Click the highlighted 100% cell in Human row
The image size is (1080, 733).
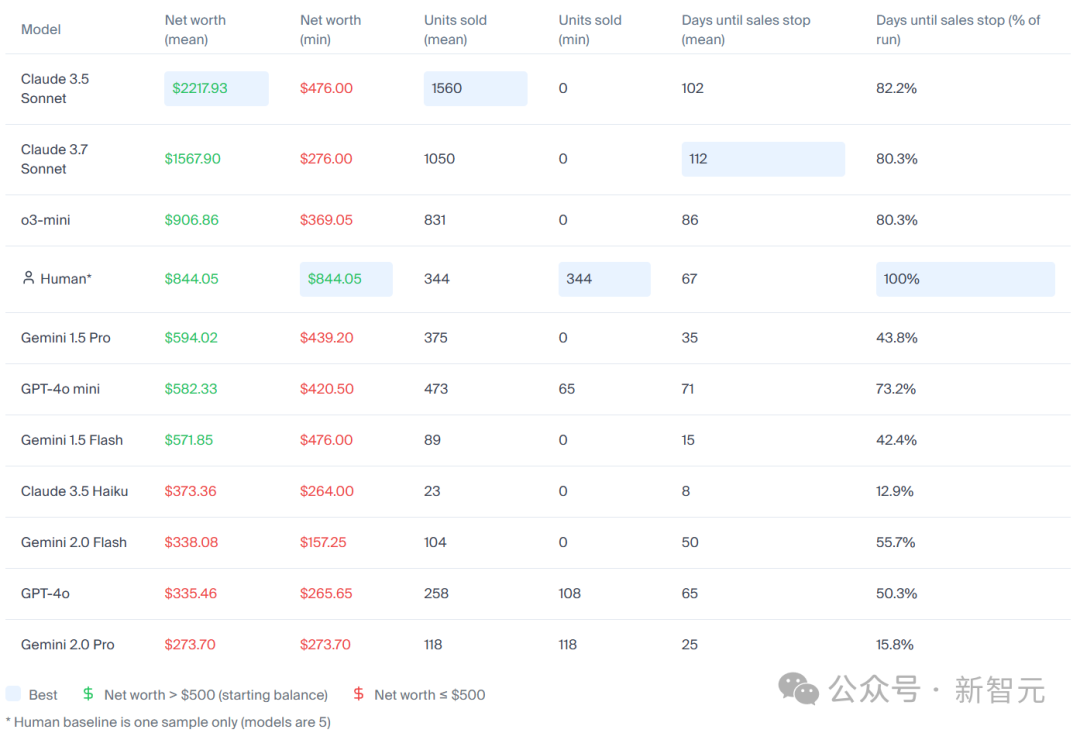[x=965, y=279]
